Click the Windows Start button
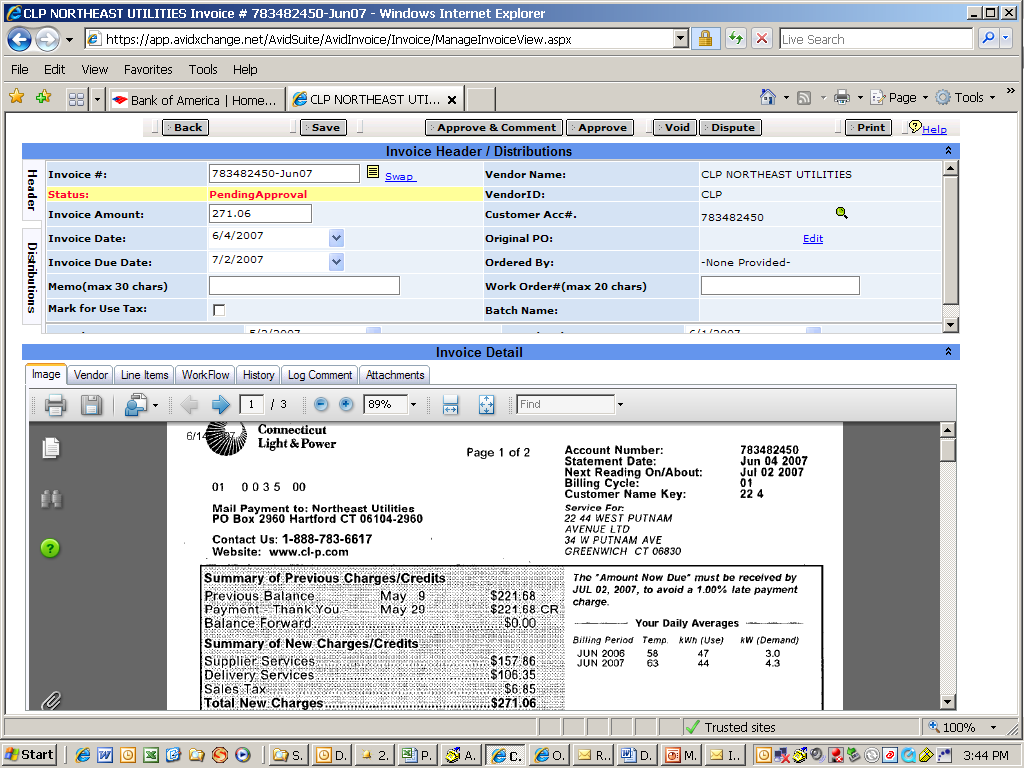Screen dimensions: 1024x768 coord(30,755)
